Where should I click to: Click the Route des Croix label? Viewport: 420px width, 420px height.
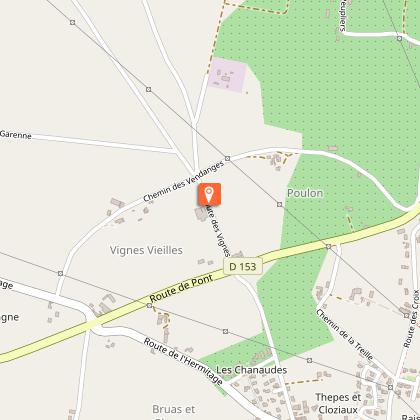point(411,319)
